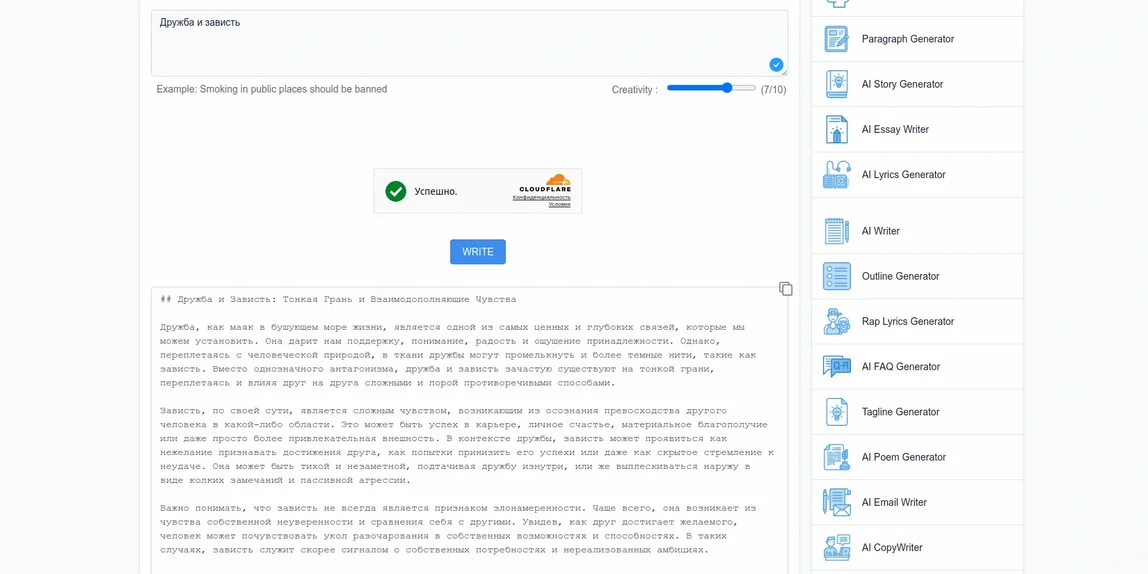Click the Cloudflare logo in the captcha widget

pos(545,183)
